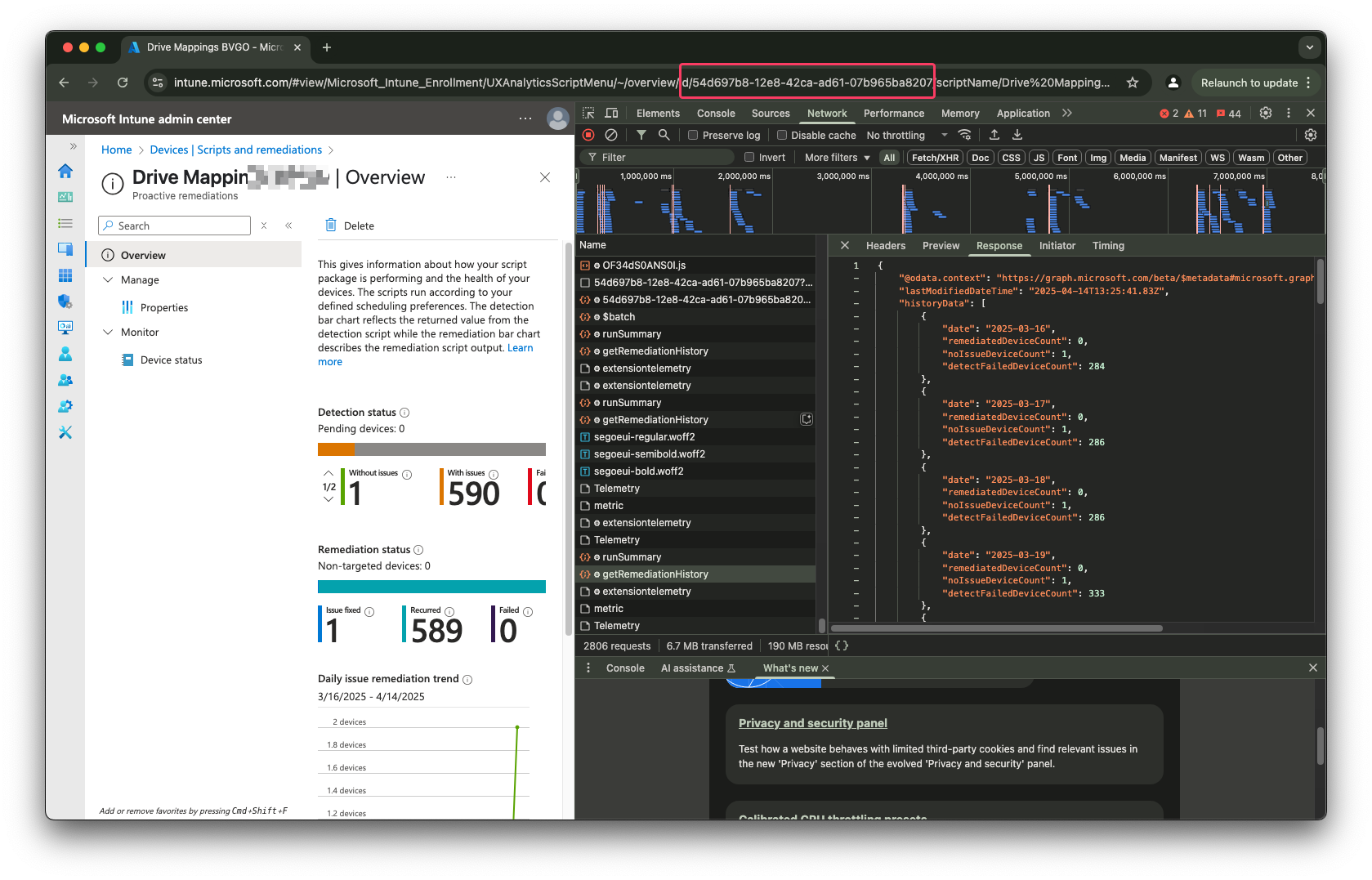Open Chrome tab search dropdown
Viewport: 1372px width, 880px height.
click(1310, 47)
